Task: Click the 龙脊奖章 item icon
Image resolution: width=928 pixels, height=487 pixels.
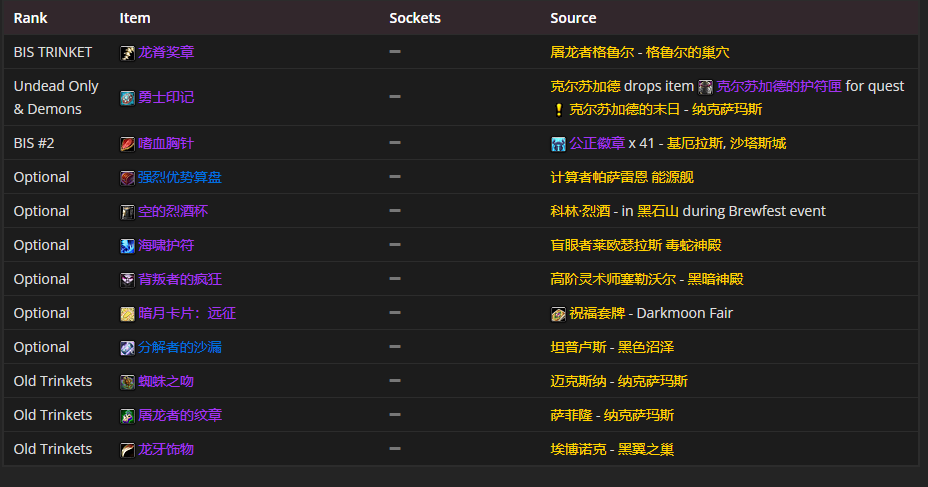Action: click(127, 53)
